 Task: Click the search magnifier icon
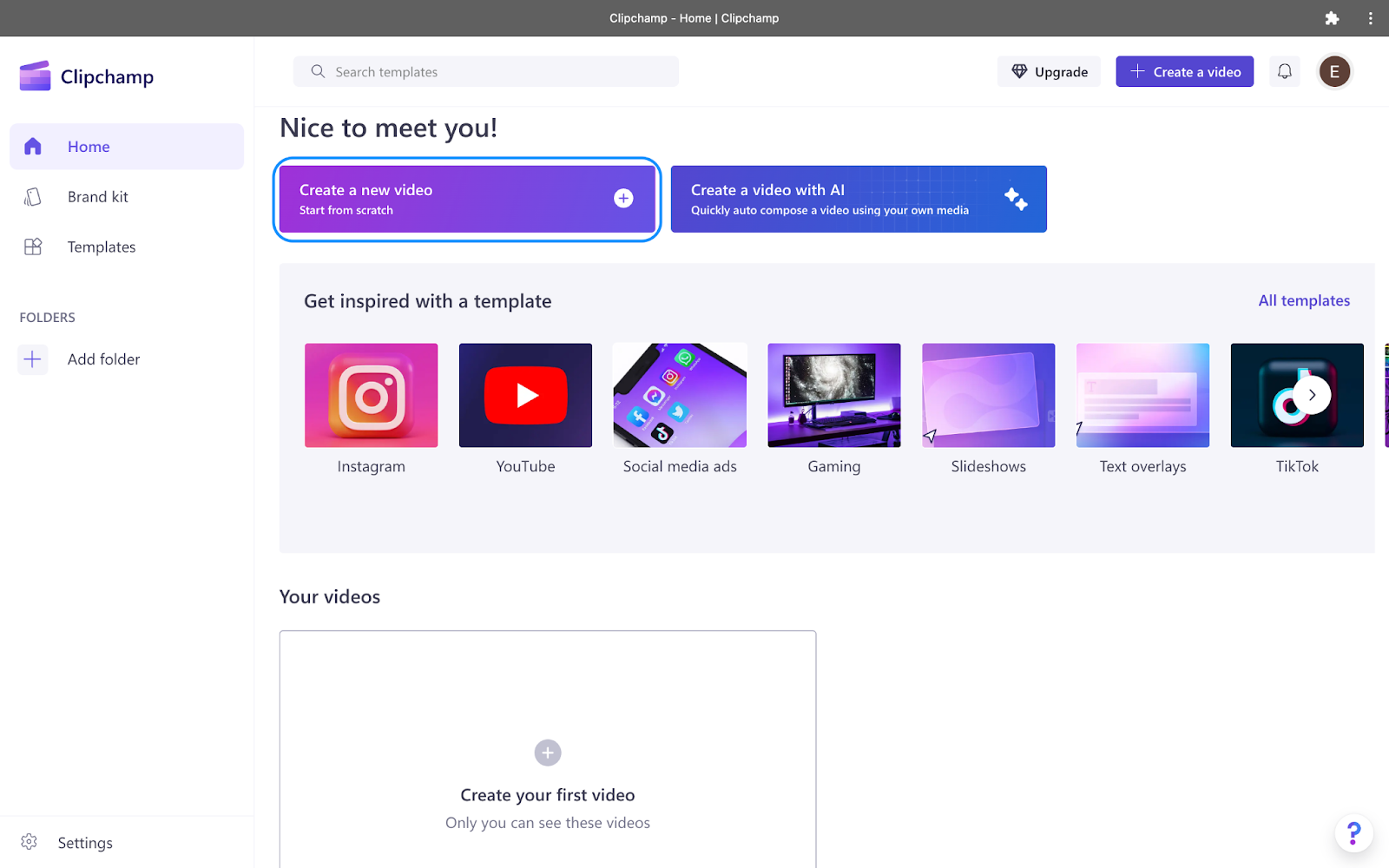318,71
